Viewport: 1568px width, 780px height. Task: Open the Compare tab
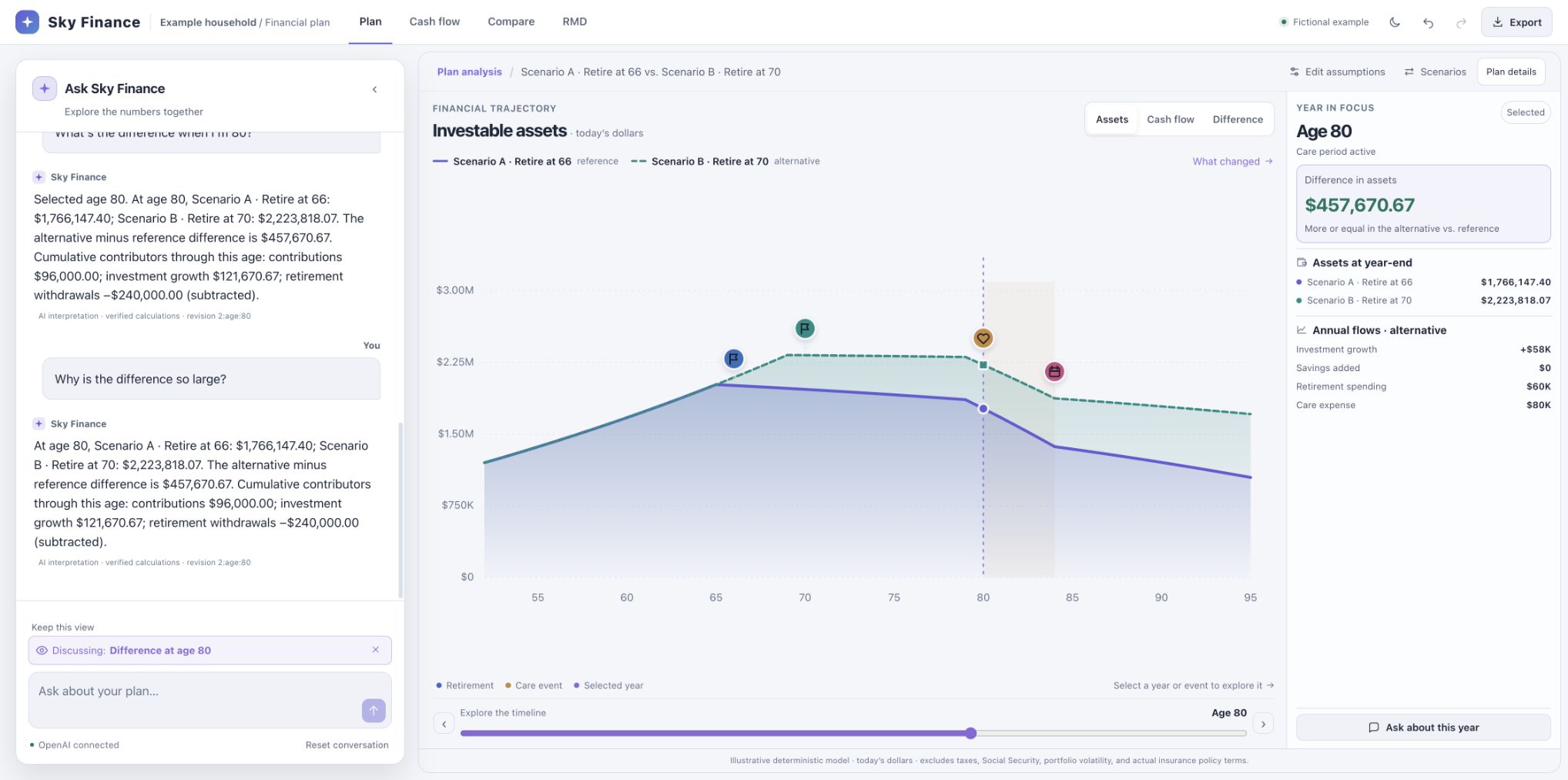click(x=511, y=22)
